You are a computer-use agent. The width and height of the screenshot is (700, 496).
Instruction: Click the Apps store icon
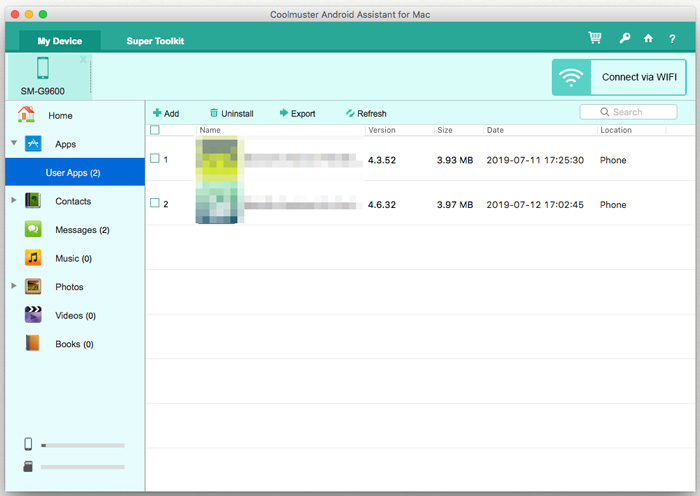[x=33, y=143]
